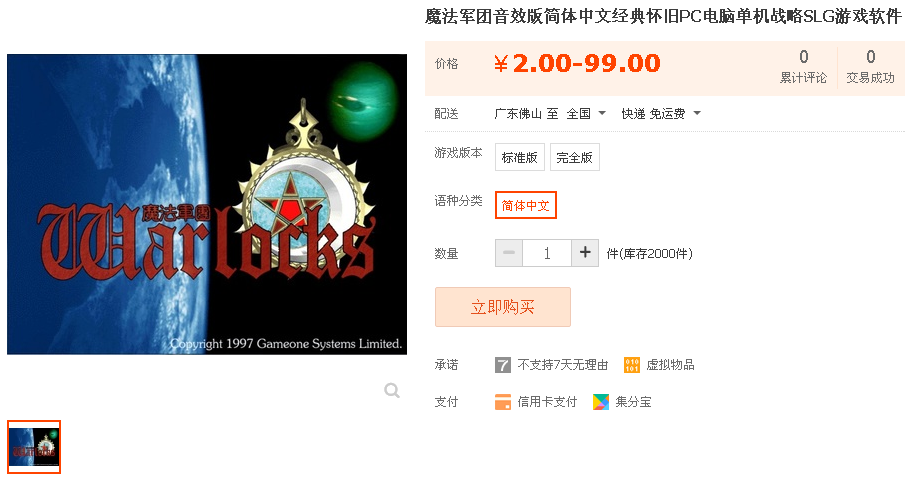Click the 不支持7天无理由 promise text
This screenshot has width=910, height=478.
point(562,365)
